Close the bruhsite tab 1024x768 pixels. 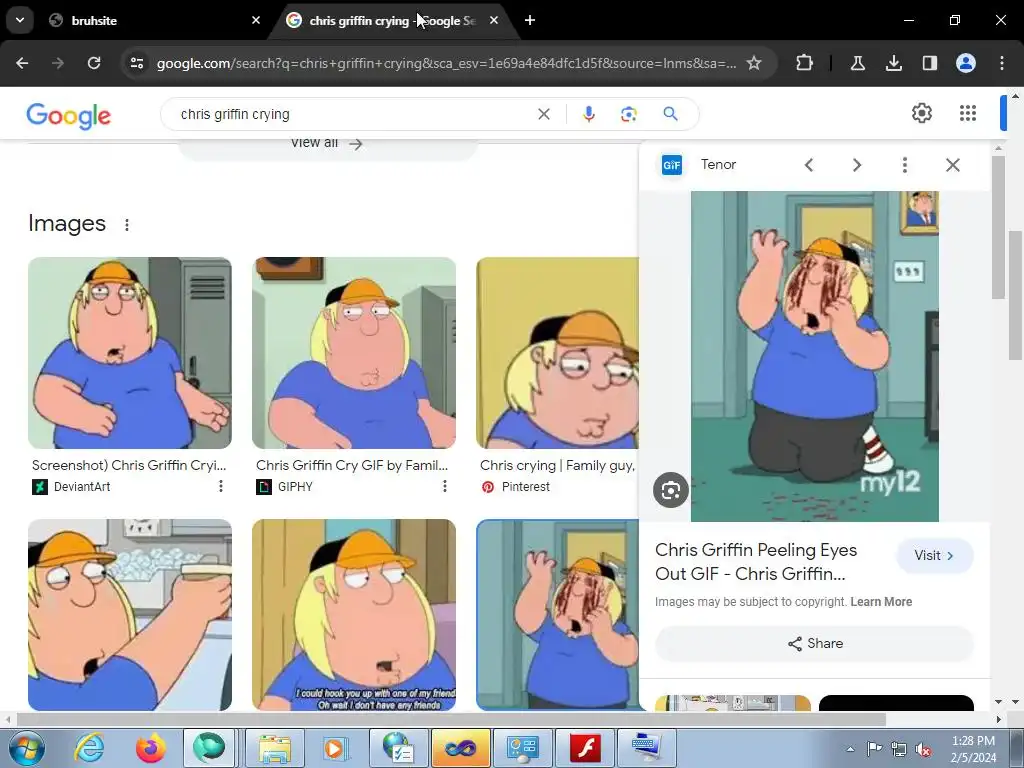(x=256, y=20)
